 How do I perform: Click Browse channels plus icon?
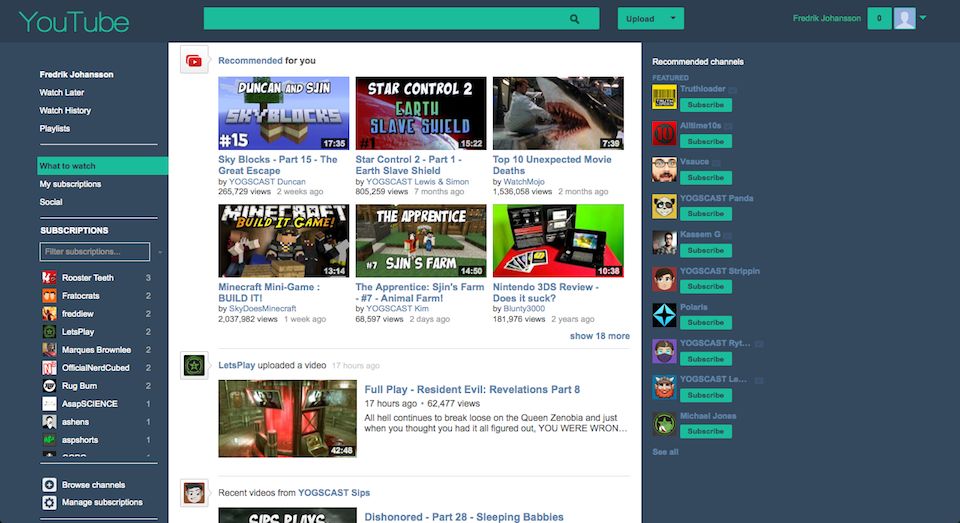click(x=50, y=484)
